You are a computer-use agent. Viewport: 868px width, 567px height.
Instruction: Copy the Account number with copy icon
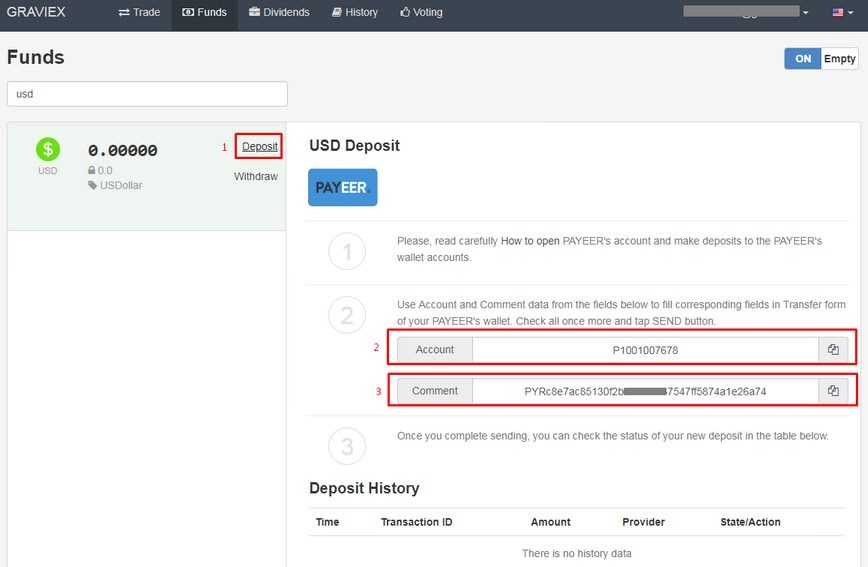[833, 349]
